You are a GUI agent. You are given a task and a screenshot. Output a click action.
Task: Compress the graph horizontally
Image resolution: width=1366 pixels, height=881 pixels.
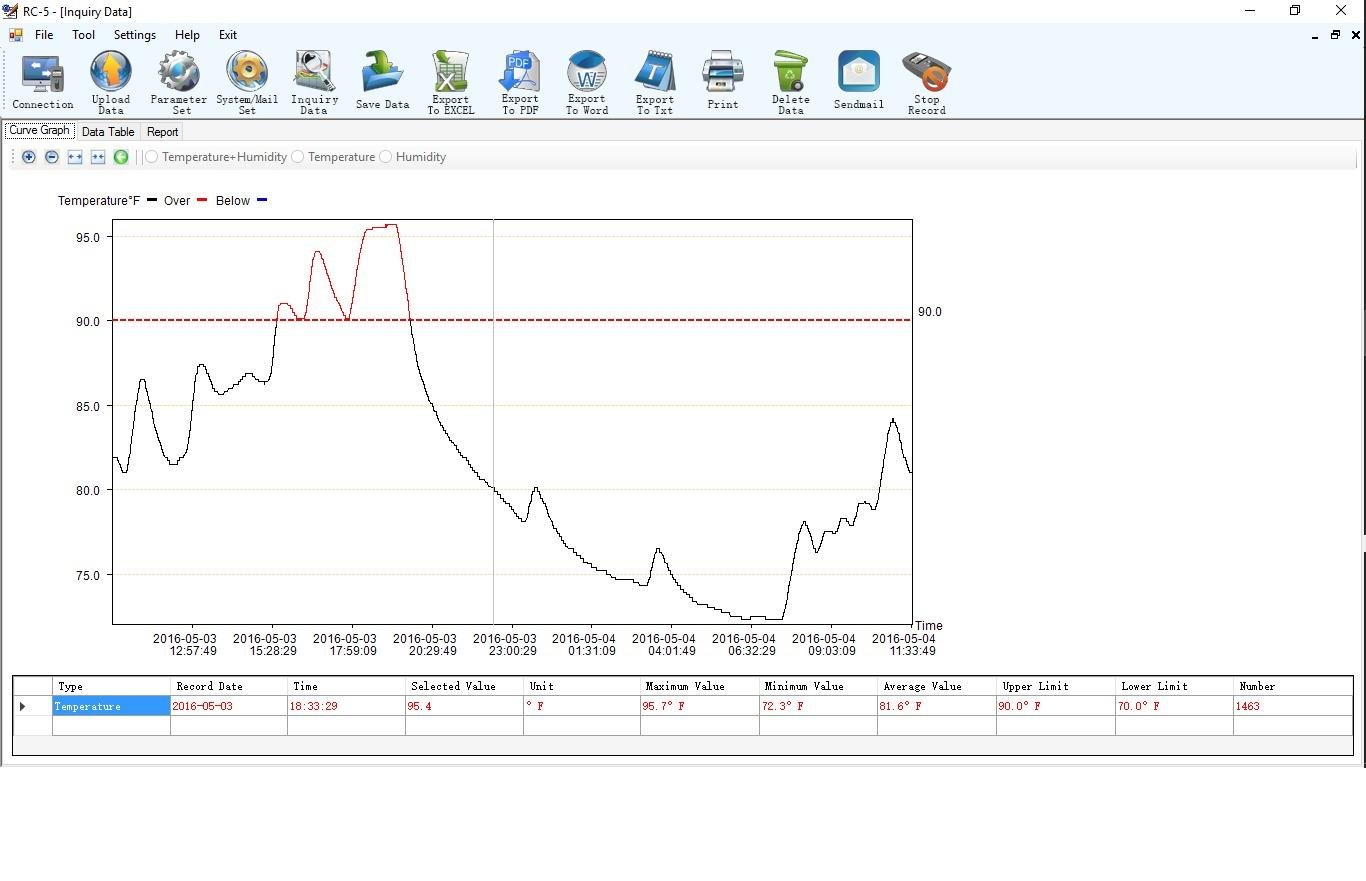(x=98, y=157)
